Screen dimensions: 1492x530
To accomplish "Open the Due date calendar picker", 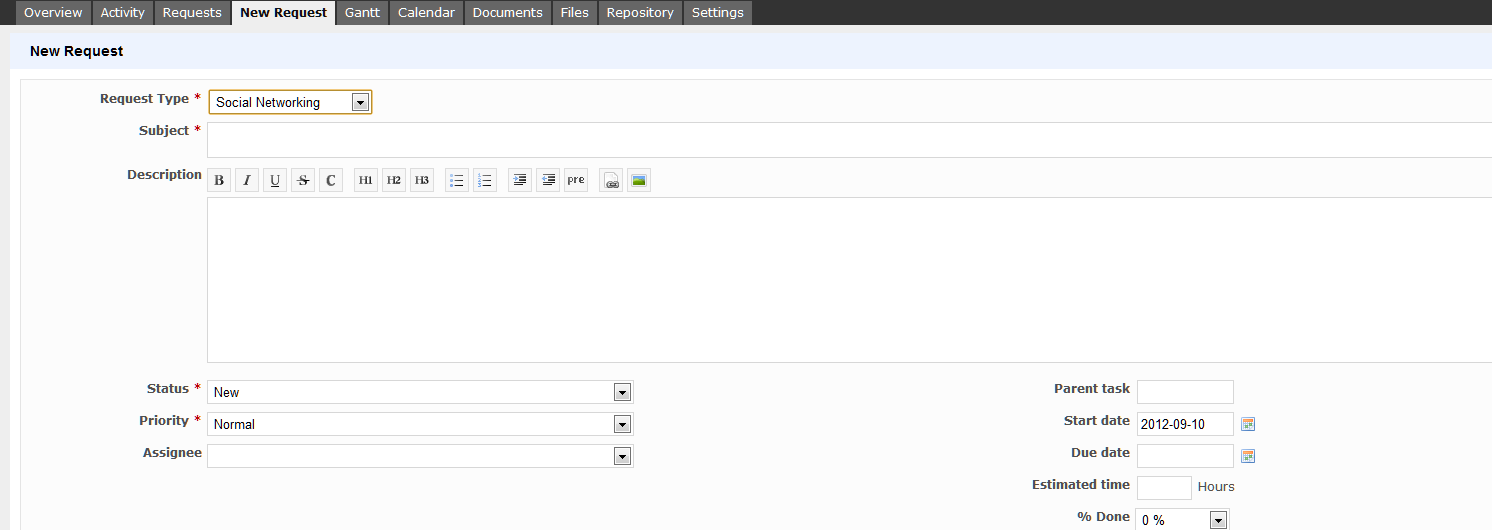I will click(x=1248, y=456).
